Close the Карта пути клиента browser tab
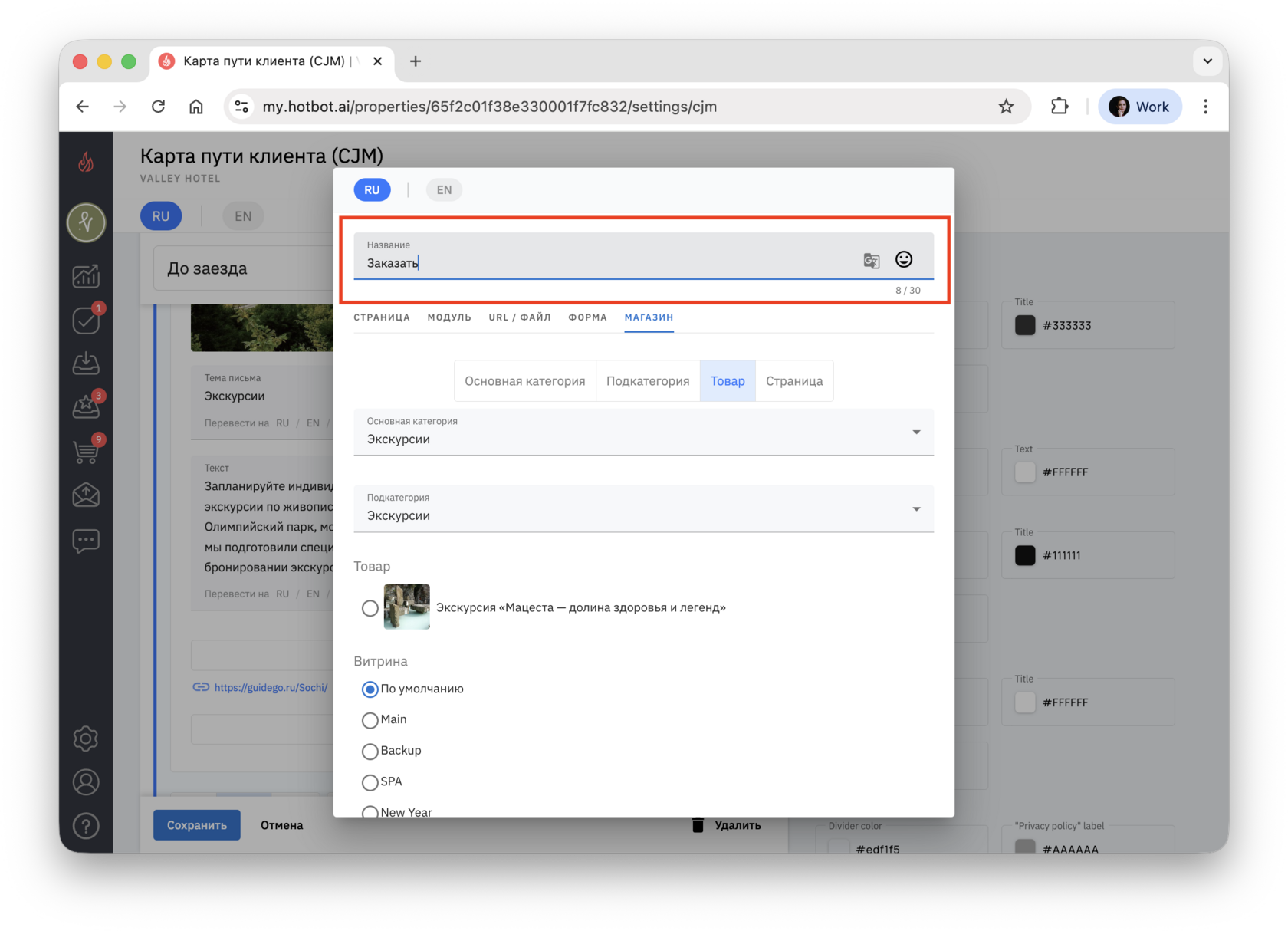This screenshot has width=1288, height=931. [378, 61]
